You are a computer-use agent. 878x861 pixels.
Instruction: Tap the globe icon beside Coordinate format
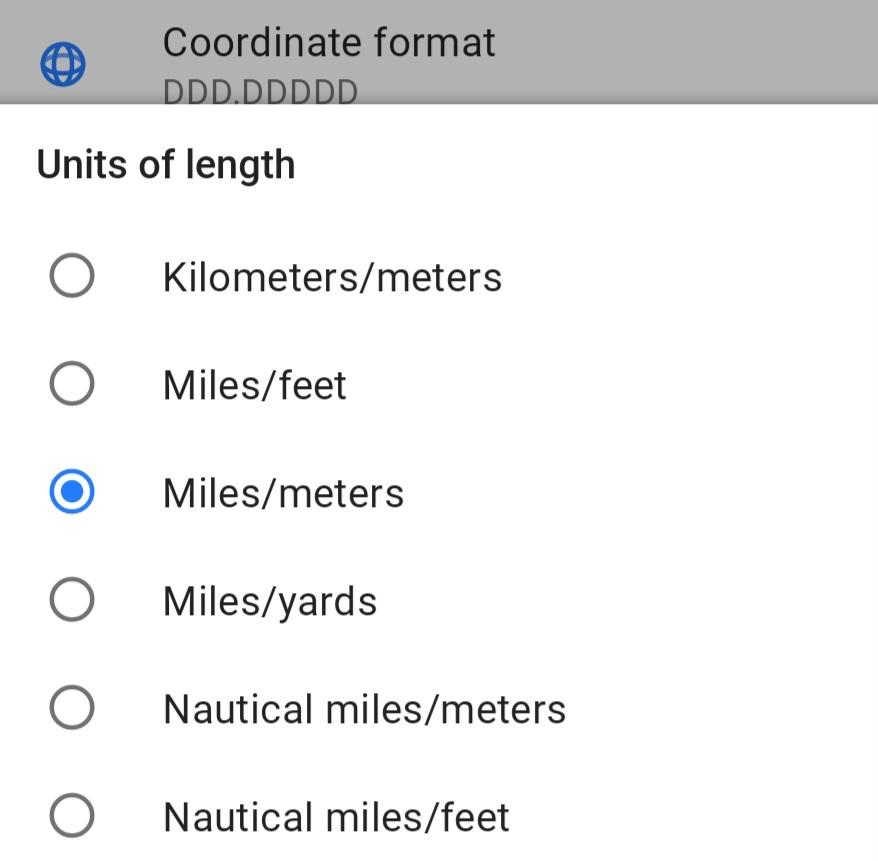[x=63, y=65]
